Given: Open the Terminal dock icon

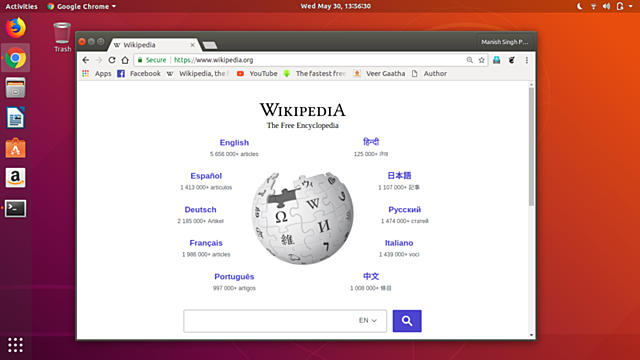Looking at the screenshot, I should click(x=16, y=208).
